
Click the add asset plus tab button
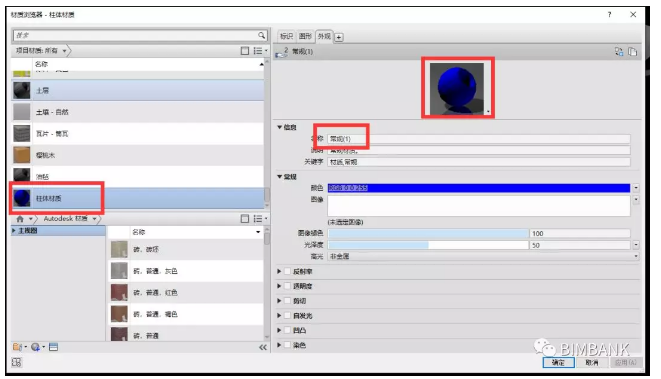point(339,37)
